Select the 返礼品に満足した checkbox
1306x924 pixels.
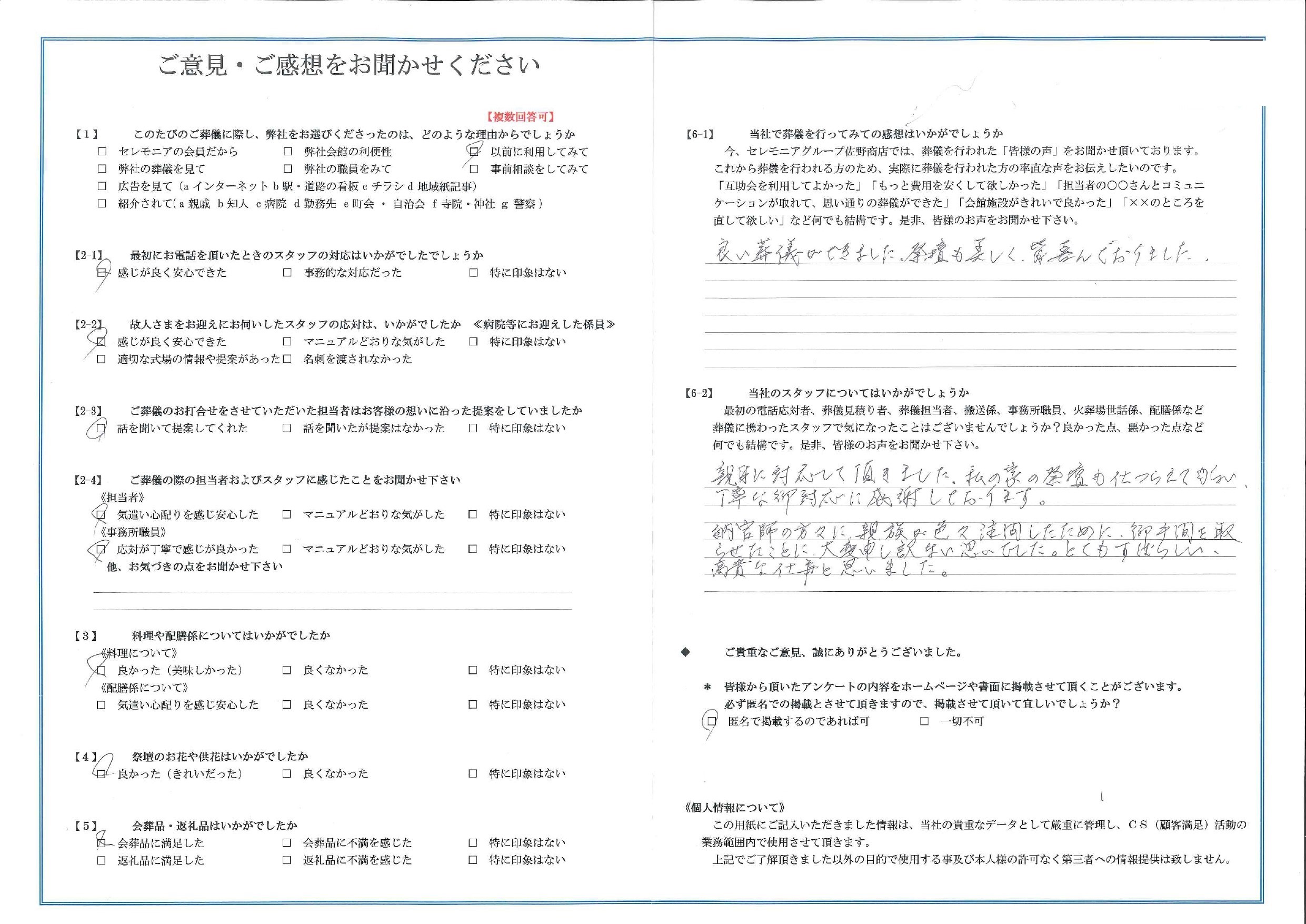click(101, 860)
